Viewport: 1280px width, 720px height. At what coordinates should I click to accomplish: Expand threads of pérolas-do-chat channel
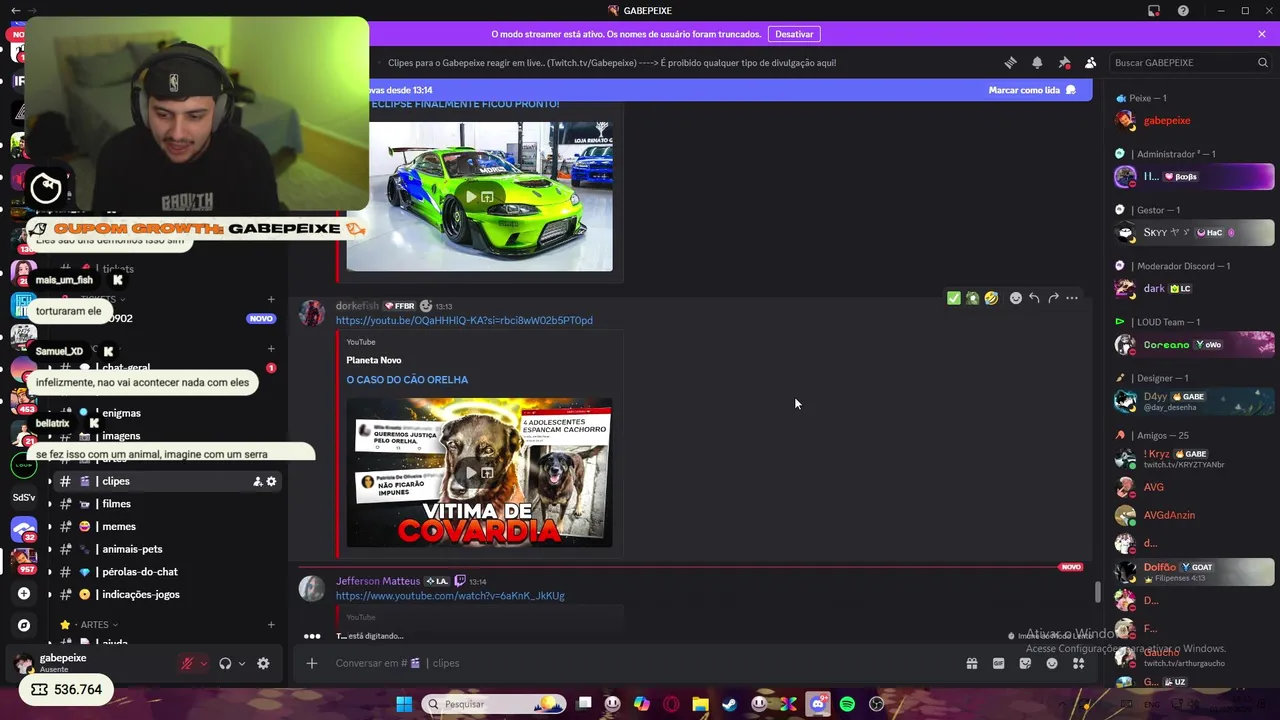pyautogui.click(x=50, y=572)
